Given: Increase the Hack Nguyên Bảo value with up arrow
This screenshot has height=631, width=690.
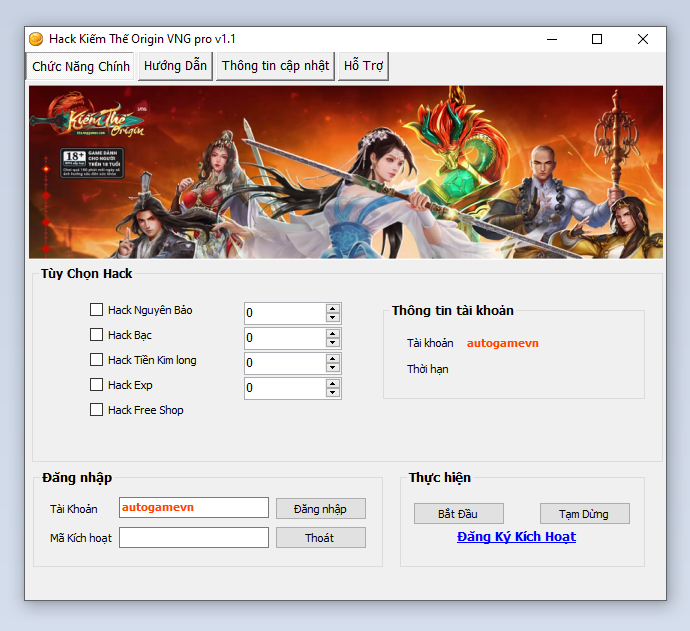Looking at the screenshot, I should click(333, 308).
